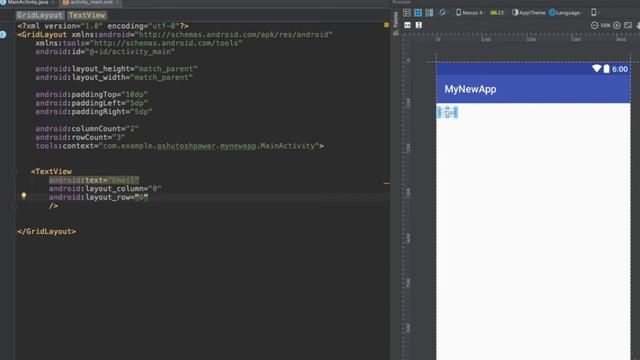Click the related class gutter icon beside GridLayout
This screenshot has width=640, height=360.
point(3,35)
